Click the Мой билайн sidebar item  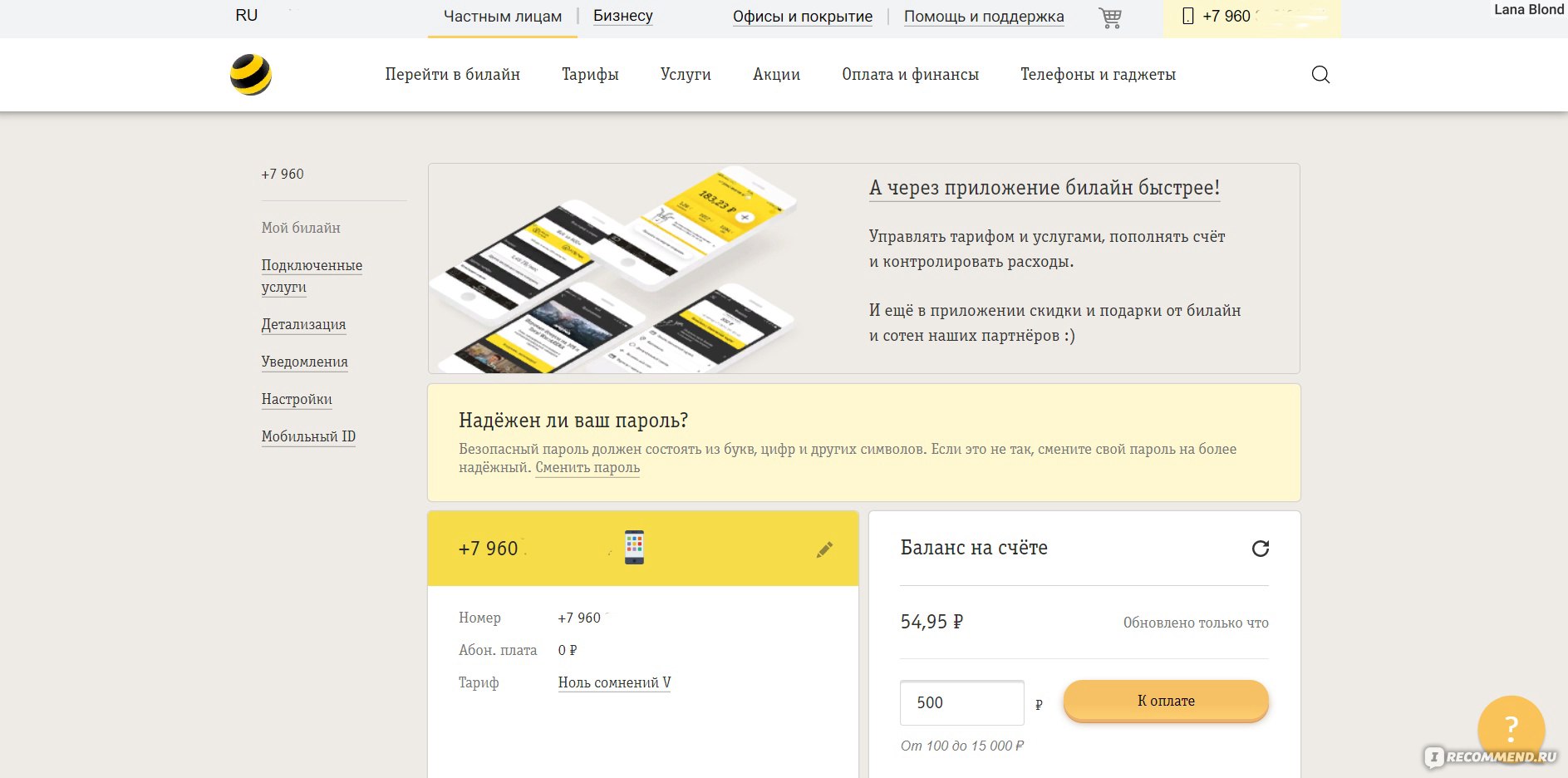point(301,228)
